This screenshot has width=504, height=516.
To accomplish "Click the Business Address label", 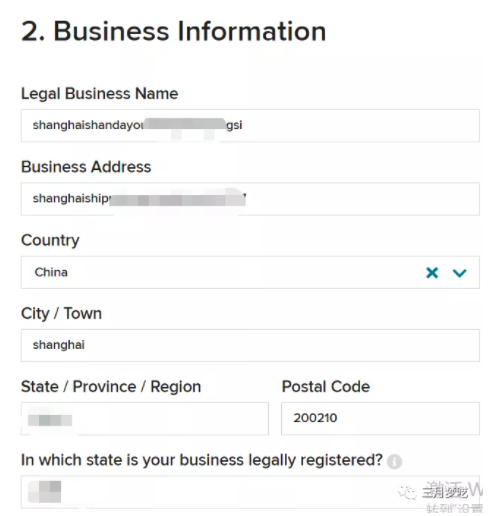I will (x=86, y=167).
